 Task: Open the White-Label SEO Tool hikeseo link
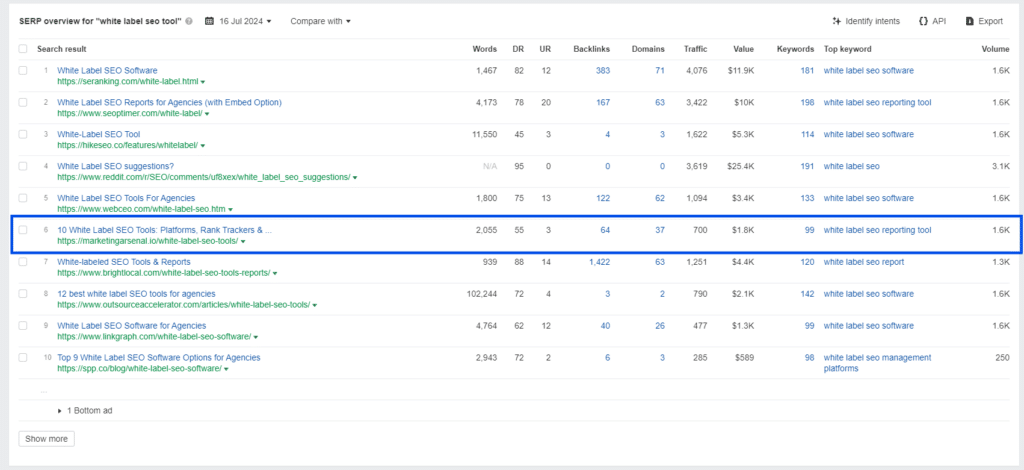pos(99,134)
